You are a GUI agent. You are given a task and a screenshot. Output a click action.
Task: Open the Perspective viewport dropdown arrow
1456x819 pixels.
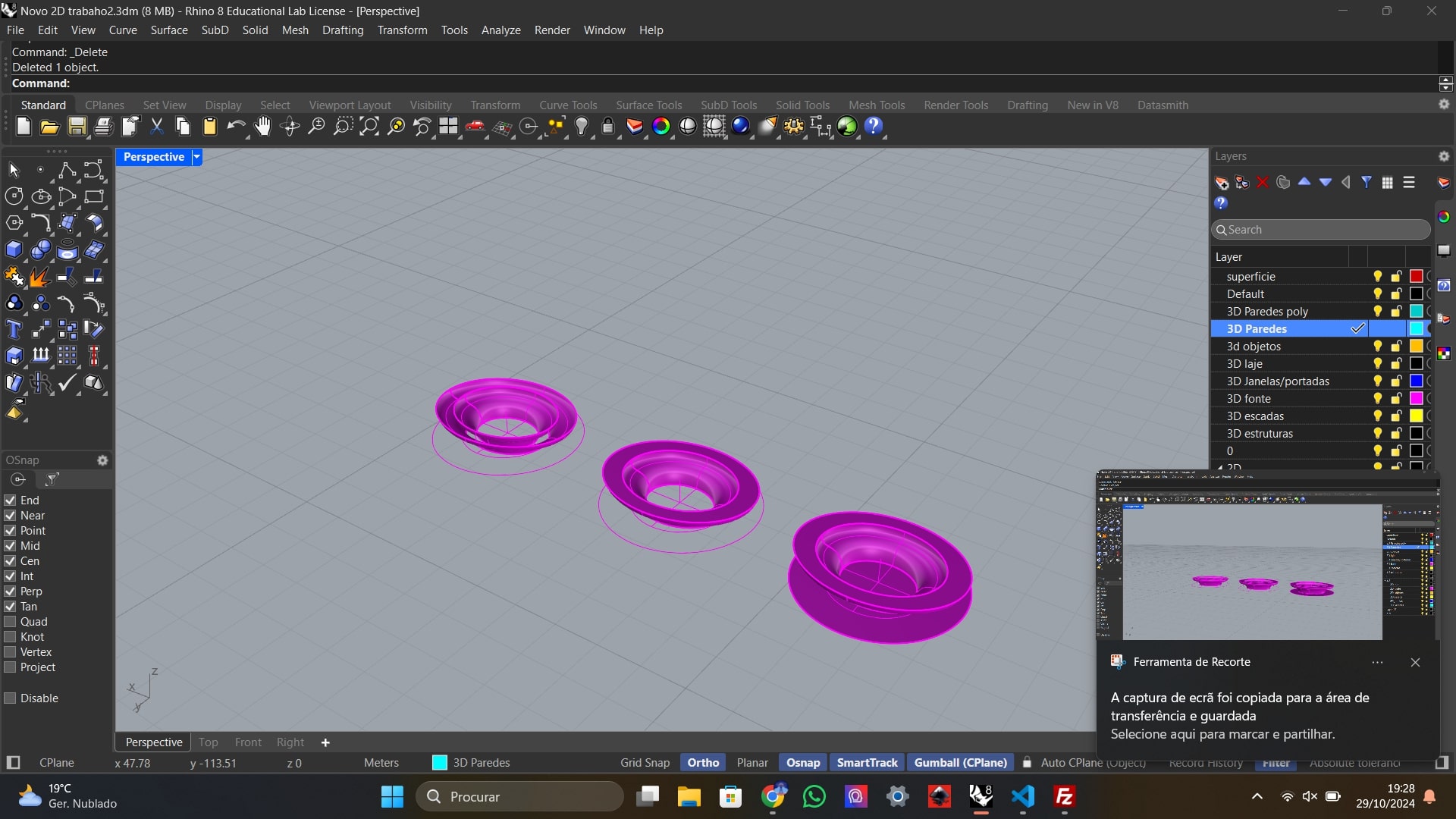[x=196, y=157]
